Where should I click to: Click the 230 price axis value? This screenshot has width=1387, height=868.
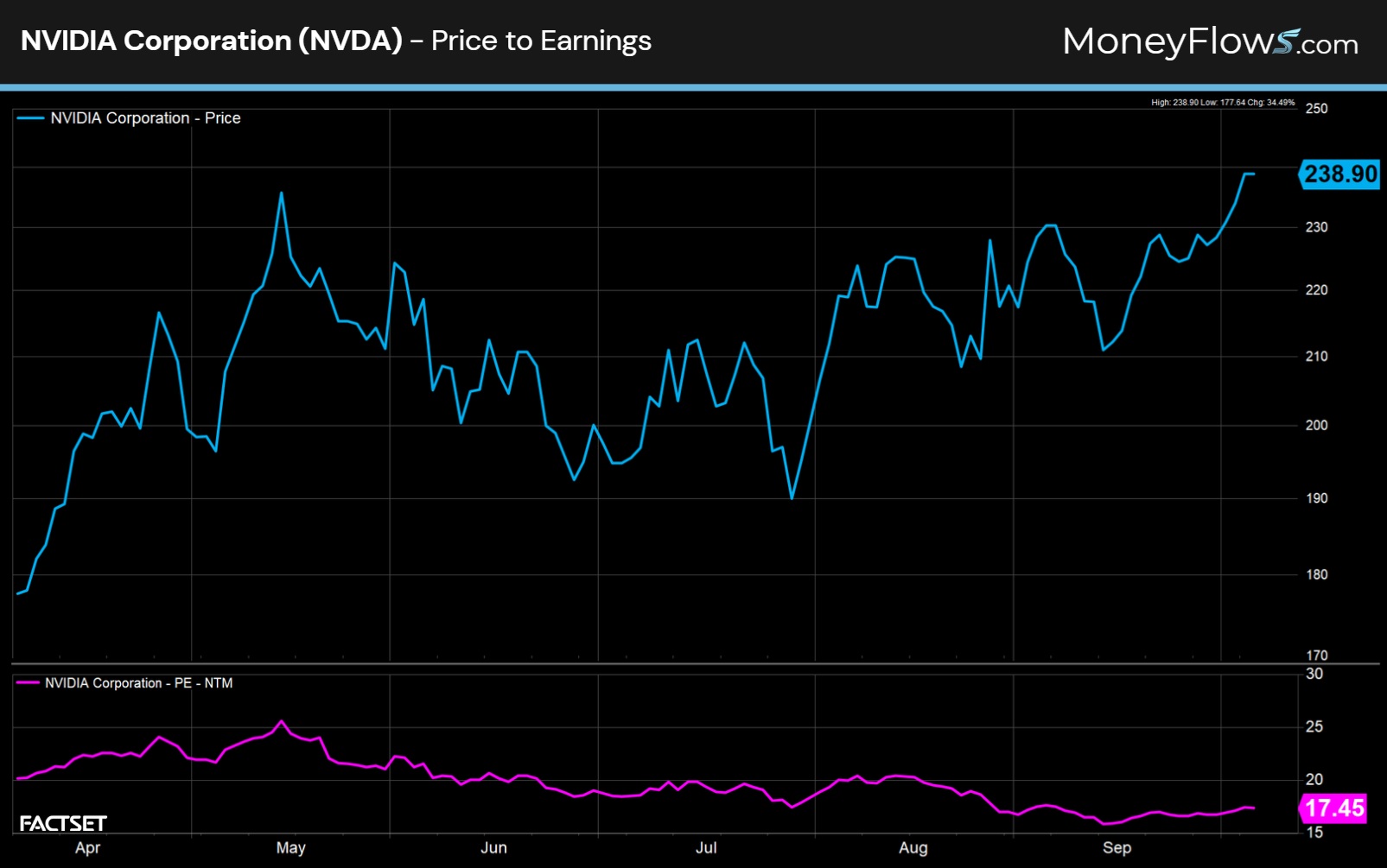[x=1316, y=227]
